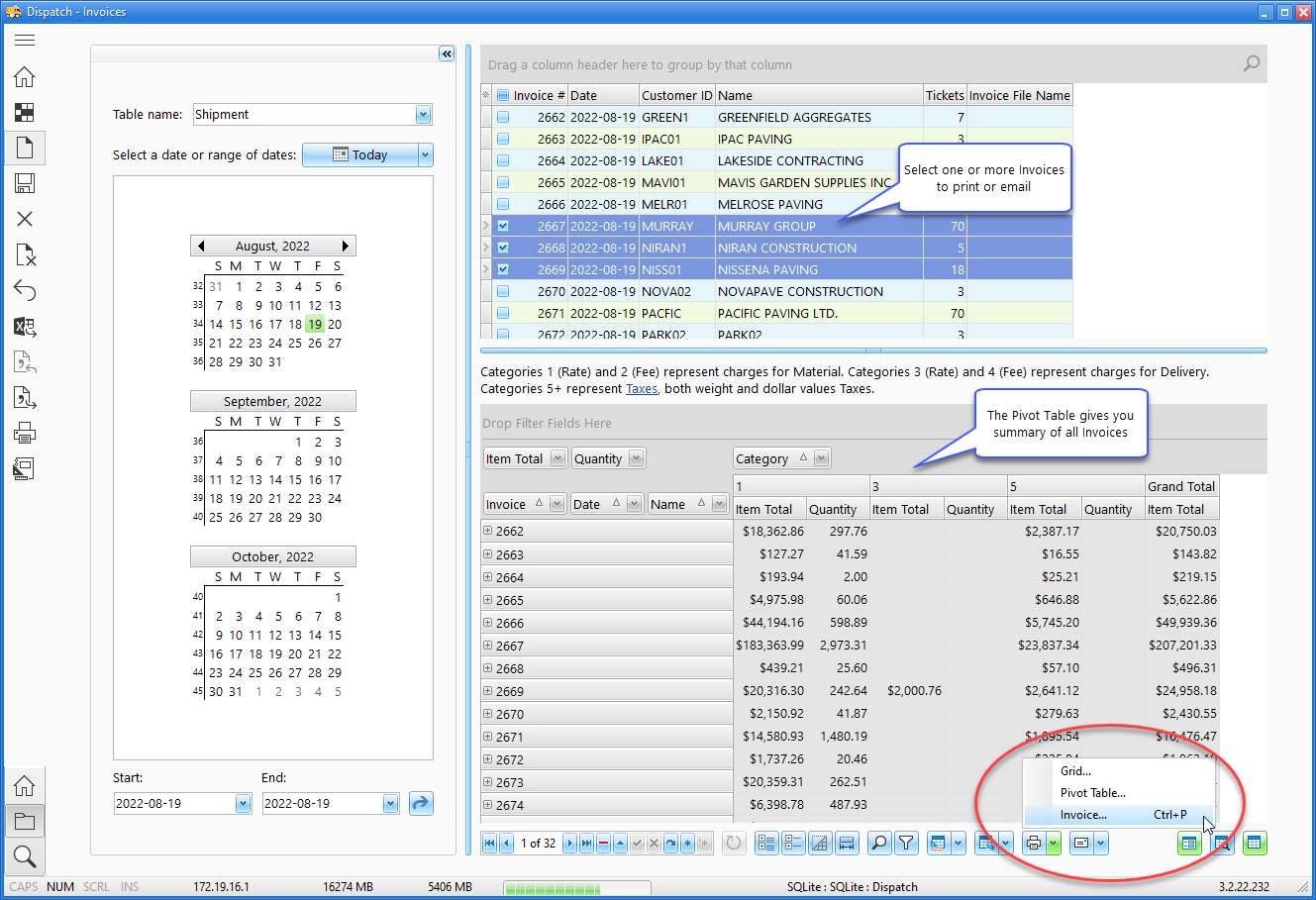The width and height of the screenshot is (1316, 900).
Task: Click the Excel export icon
Action: (25, 327)
